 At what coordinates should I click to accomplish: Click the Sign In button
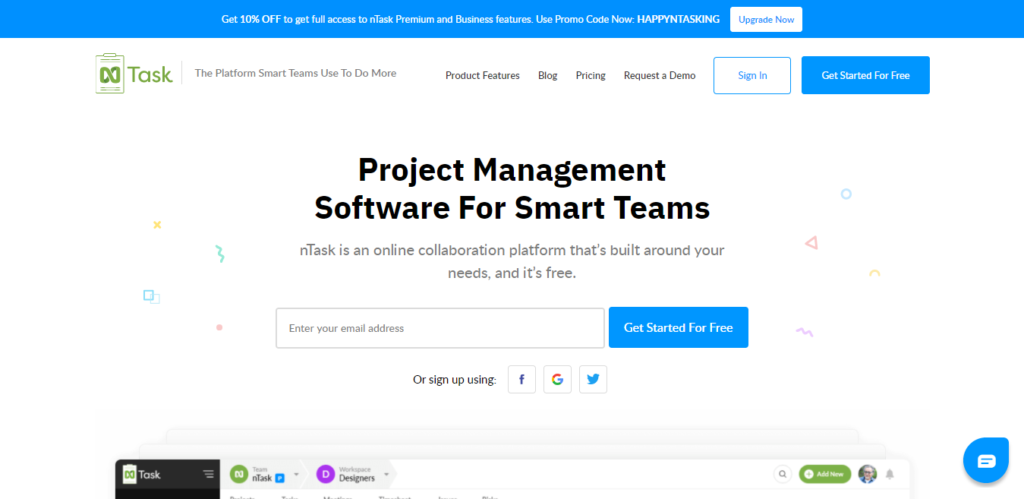752,76
